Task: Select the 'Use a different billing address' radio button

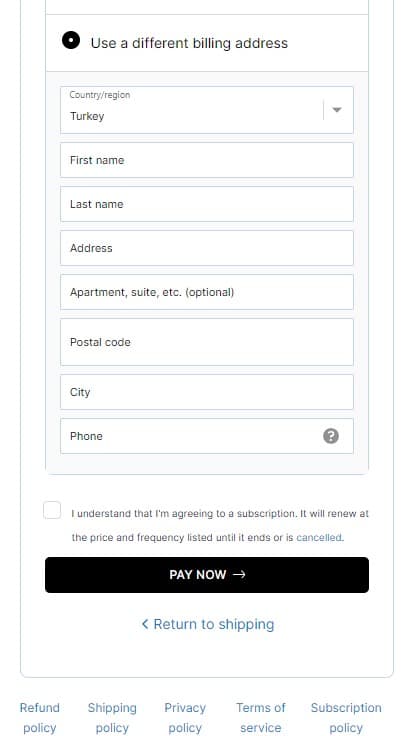Action: tap(71, 40)
